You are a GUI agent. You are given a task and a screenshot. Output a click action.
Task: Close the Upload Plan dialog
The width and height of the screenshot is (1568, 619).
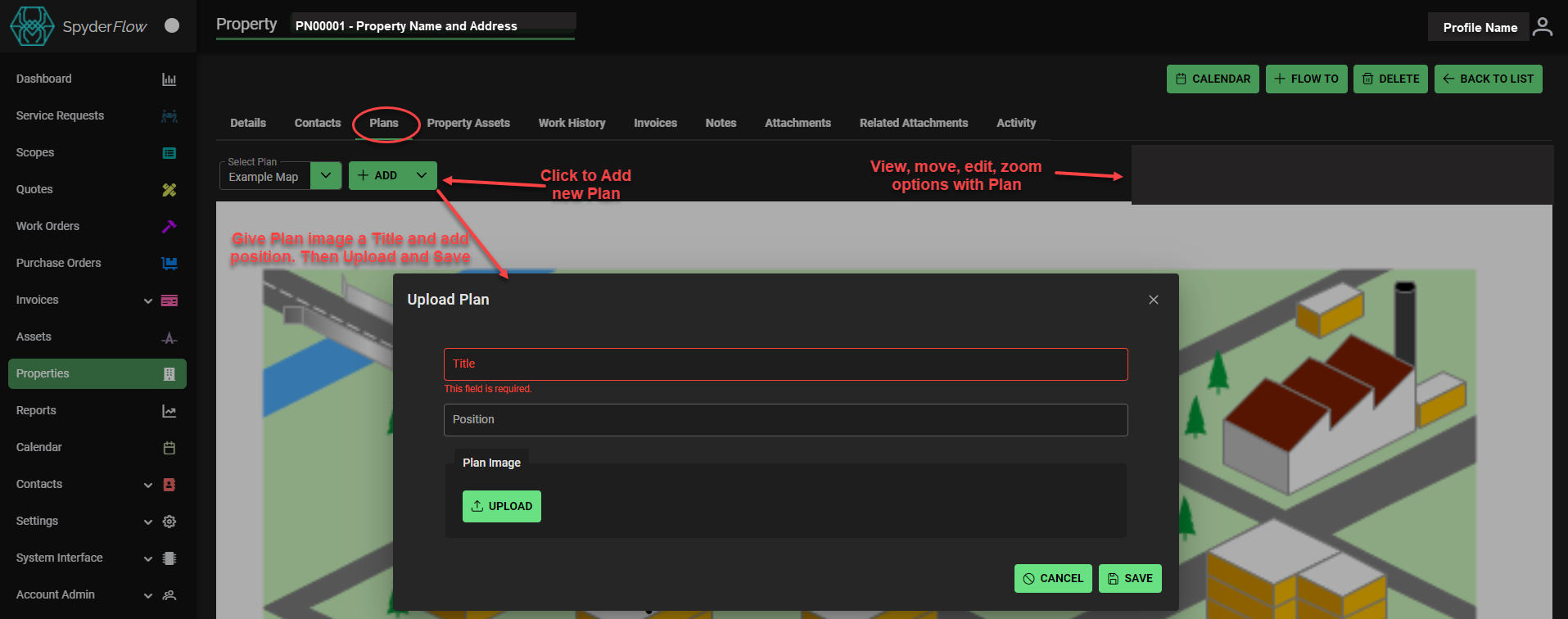(1153, 300)
